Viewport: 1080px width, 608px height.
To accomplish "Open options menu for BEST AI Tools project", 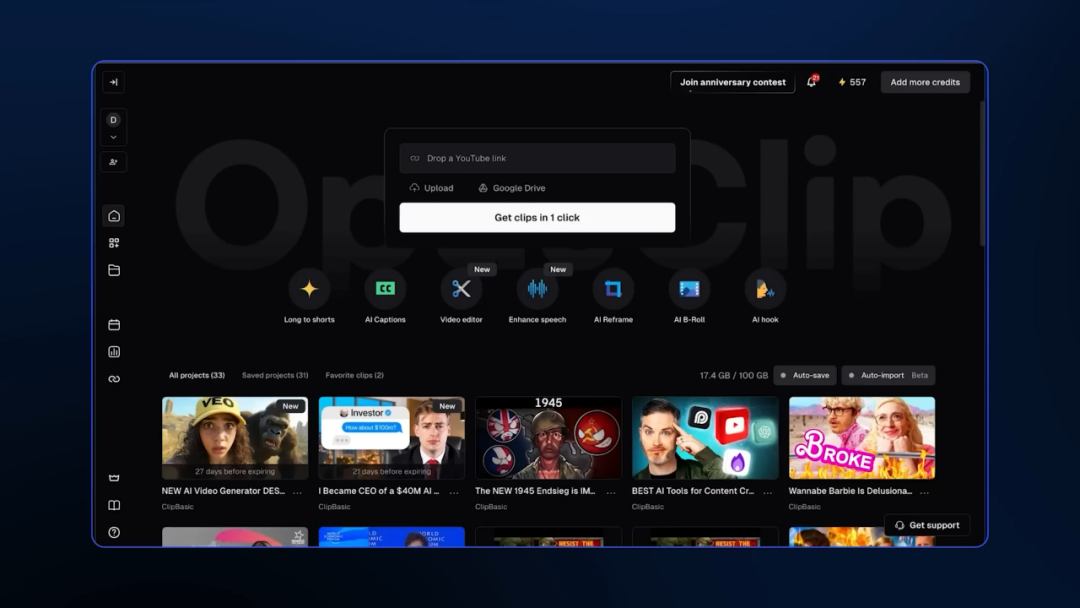I will tap(767, 492).
